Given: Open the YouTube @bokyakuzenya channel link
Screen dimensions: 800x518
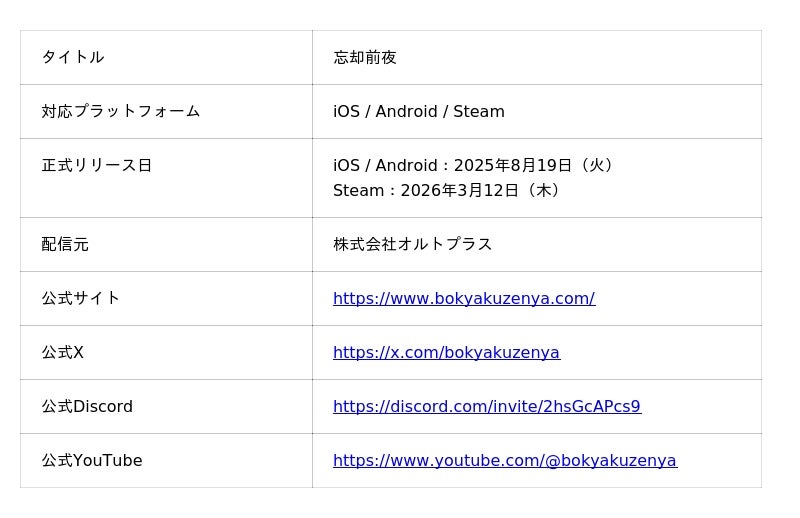Looking at the screenshot, I should click(505, 461).
